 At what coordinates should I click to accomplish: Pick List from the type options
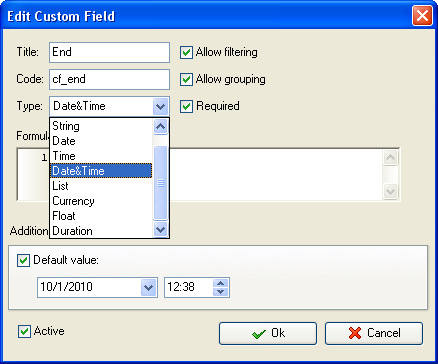(x=101, y=186)
